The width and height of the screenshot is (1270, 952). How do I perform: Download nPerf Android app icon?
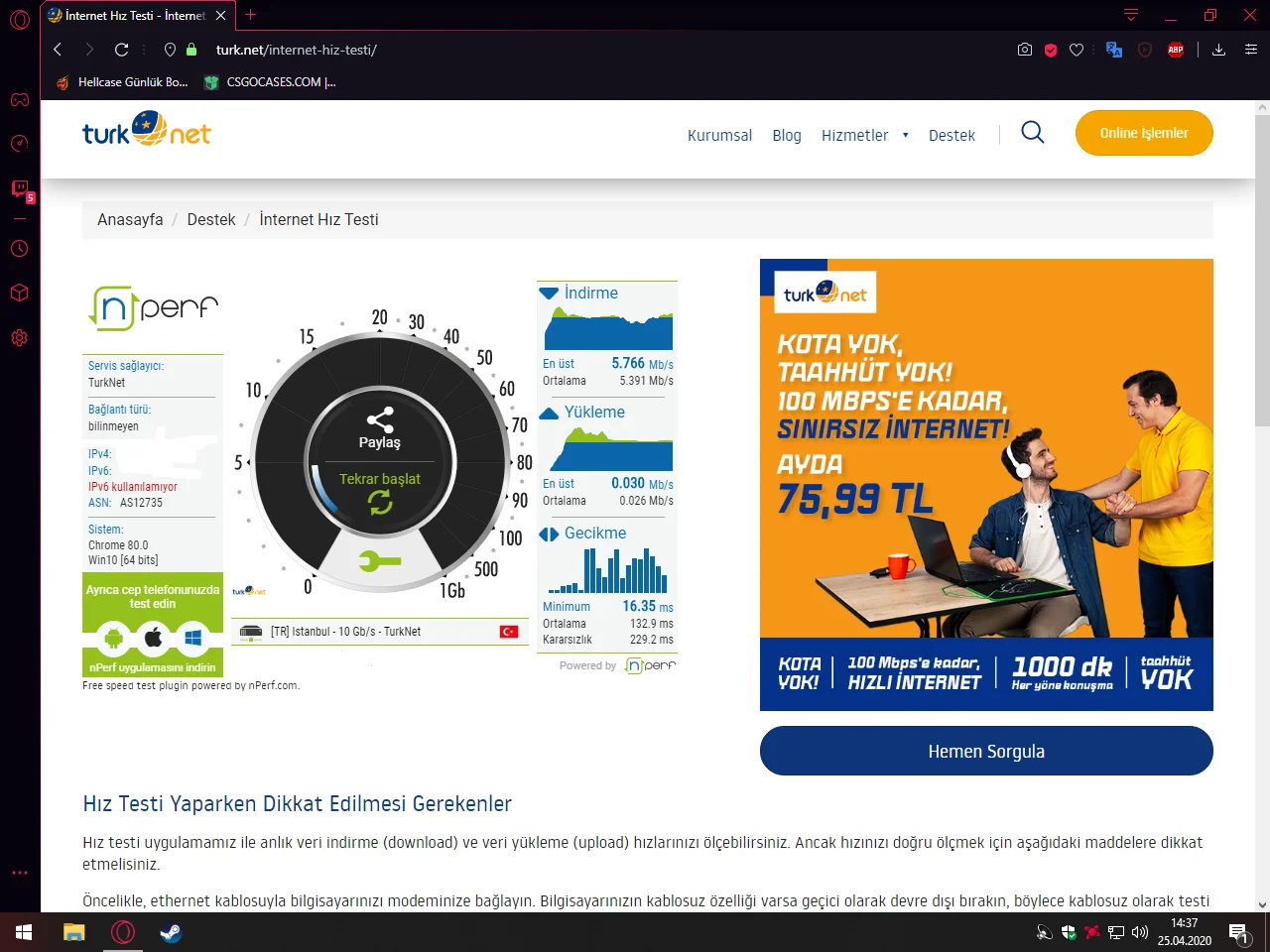coord(113,637)
